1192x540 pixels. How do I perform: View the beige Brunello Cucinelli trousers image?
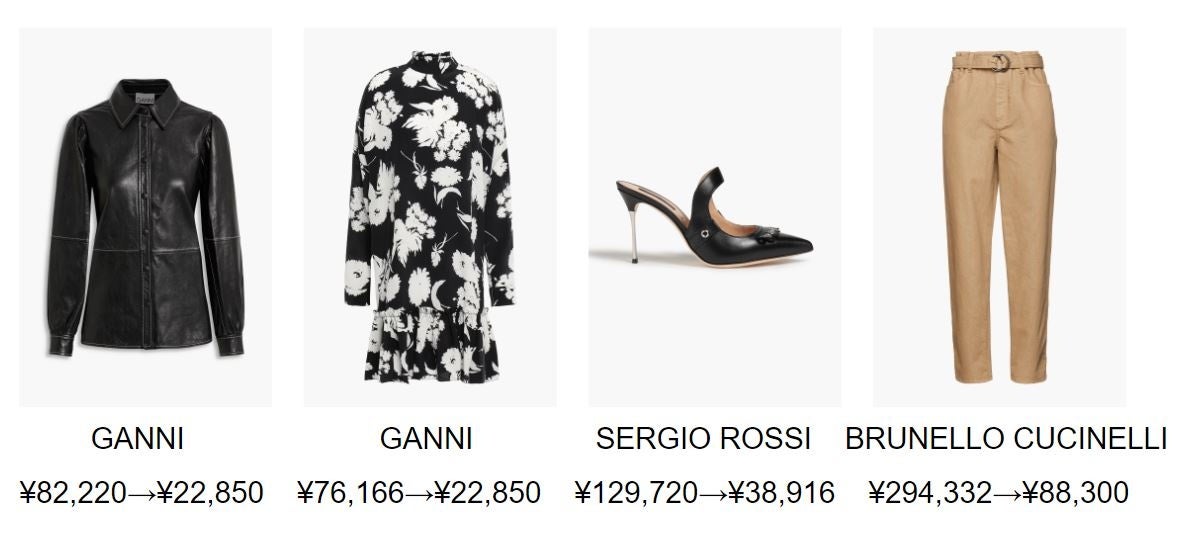pos(999,217)
